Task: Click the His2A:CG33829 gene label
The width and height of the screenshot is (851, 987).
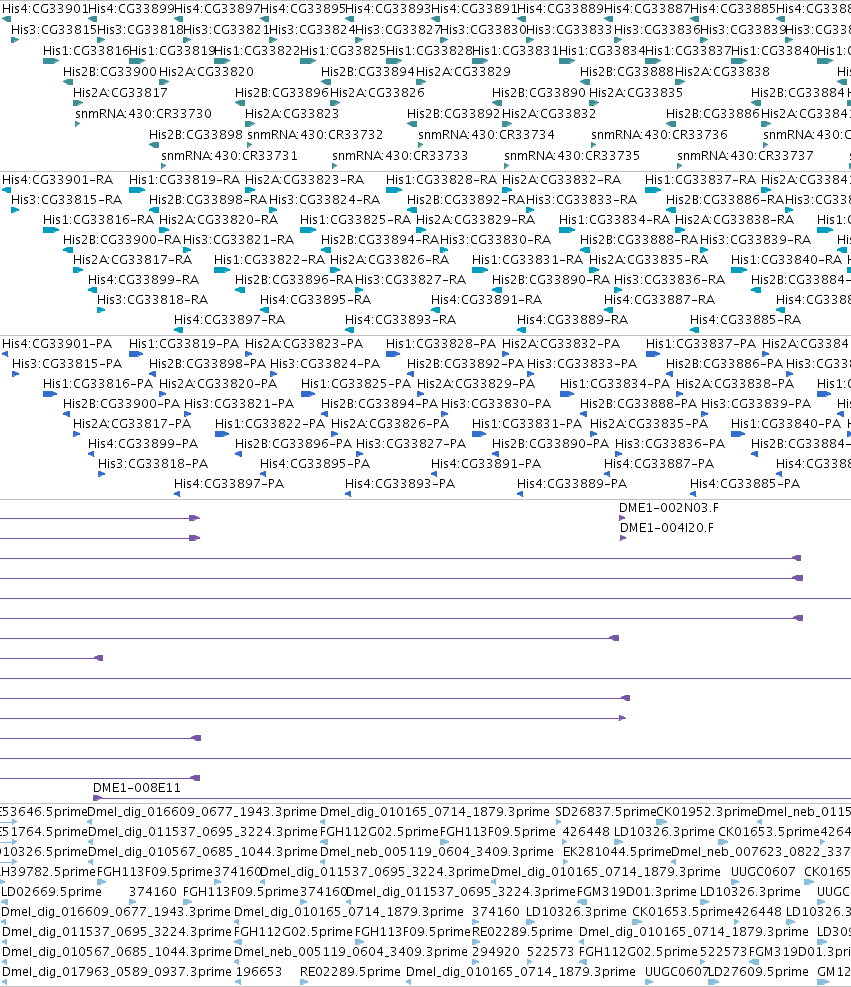Action: [x=463, y=72]
